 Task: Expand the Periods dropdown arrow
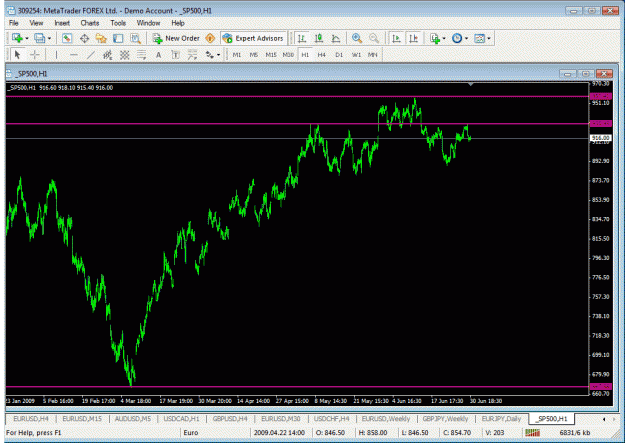tap(466, 39)
